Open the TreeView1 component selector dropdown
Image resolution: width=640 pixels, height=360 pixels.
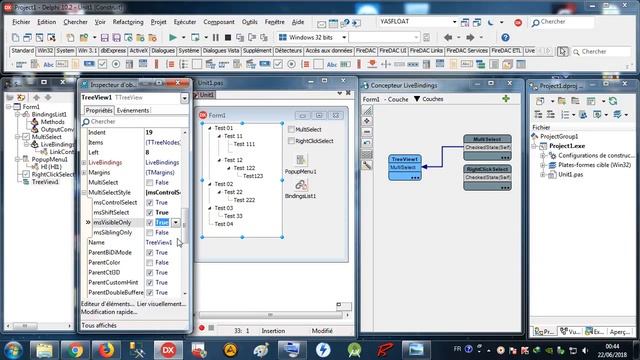tap(184, 98)
